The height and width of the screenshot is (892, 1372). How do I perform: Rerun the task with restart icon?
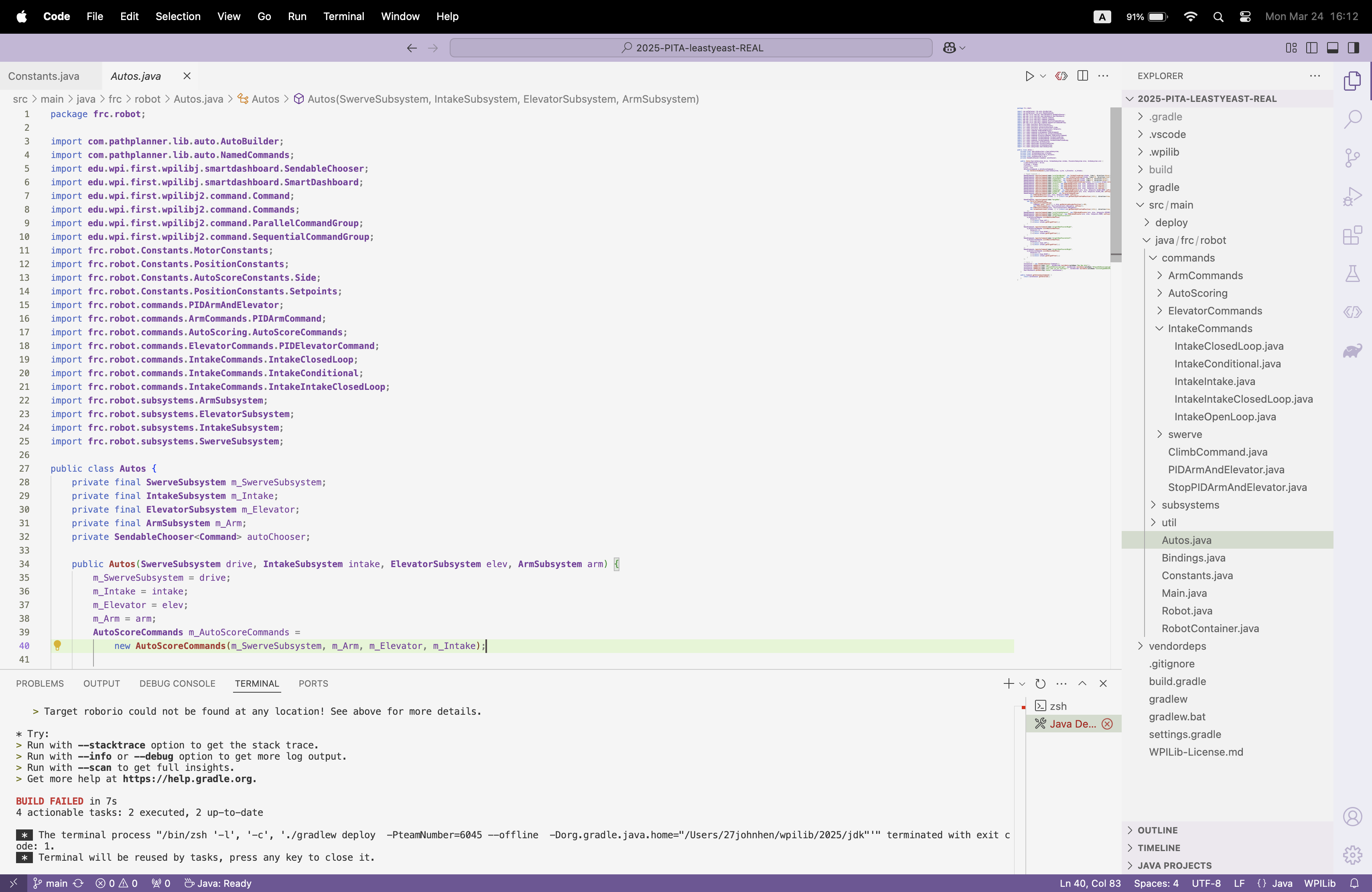1041,683
